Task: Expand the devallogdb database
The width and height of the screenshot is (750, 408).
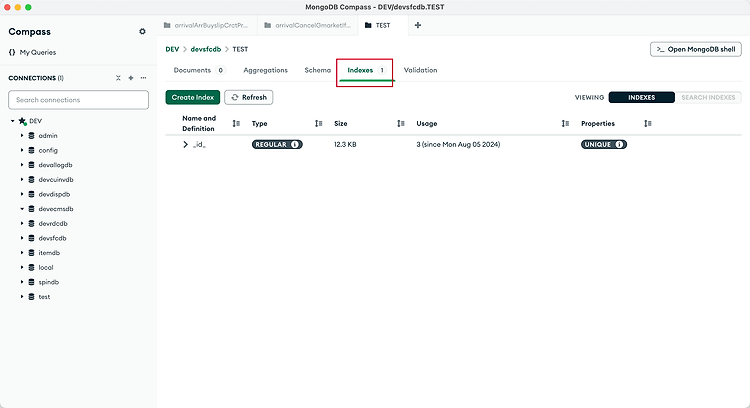Action: (22, 165)
